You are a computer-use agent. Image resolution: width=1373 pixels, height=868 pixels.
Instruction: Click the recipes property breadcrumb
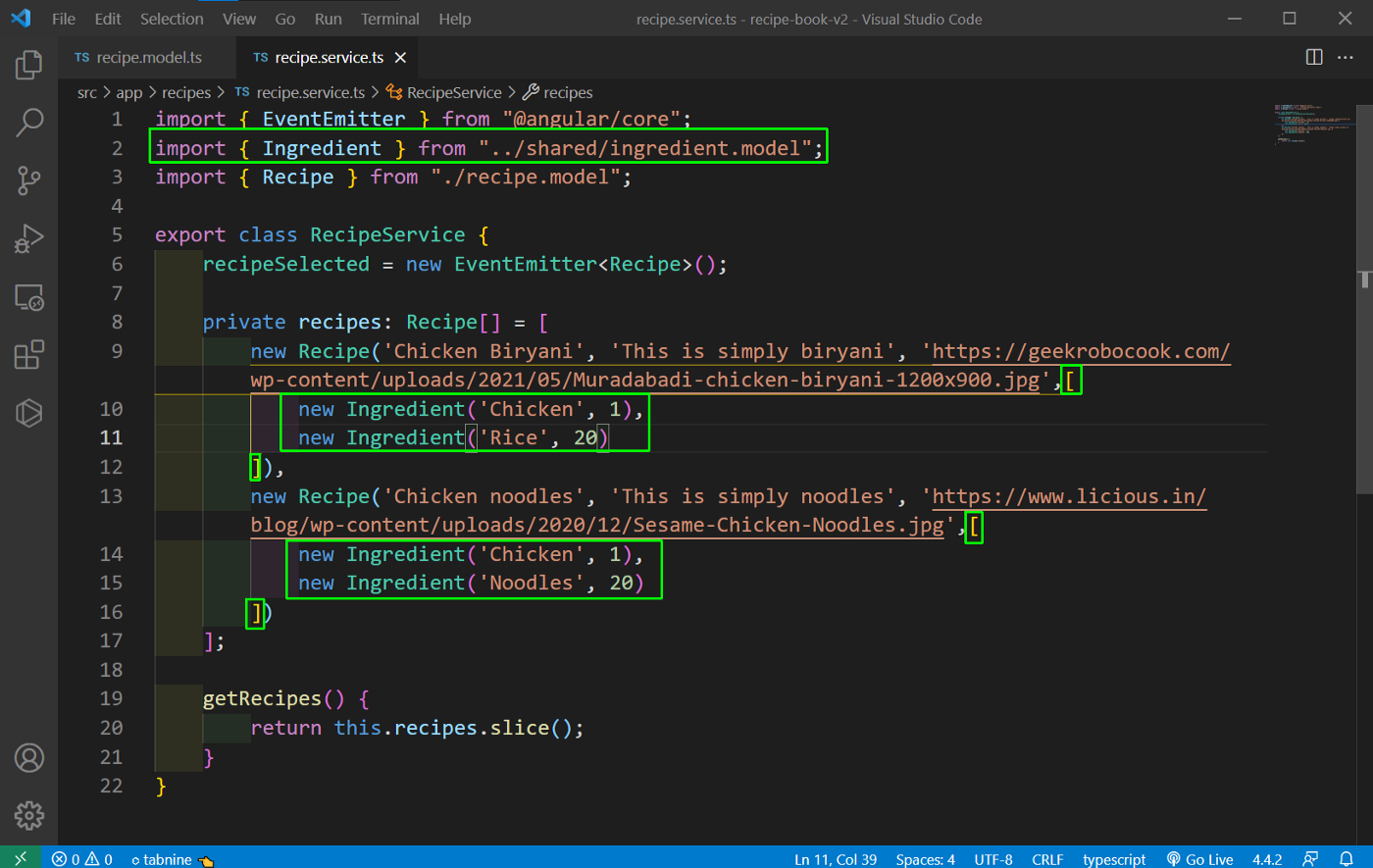pos(558,92)
